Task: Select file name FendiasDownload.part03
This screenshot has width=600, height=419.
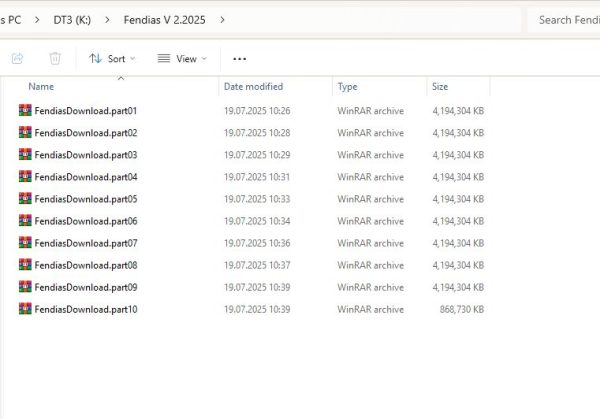Action: (x=86, y=155)
